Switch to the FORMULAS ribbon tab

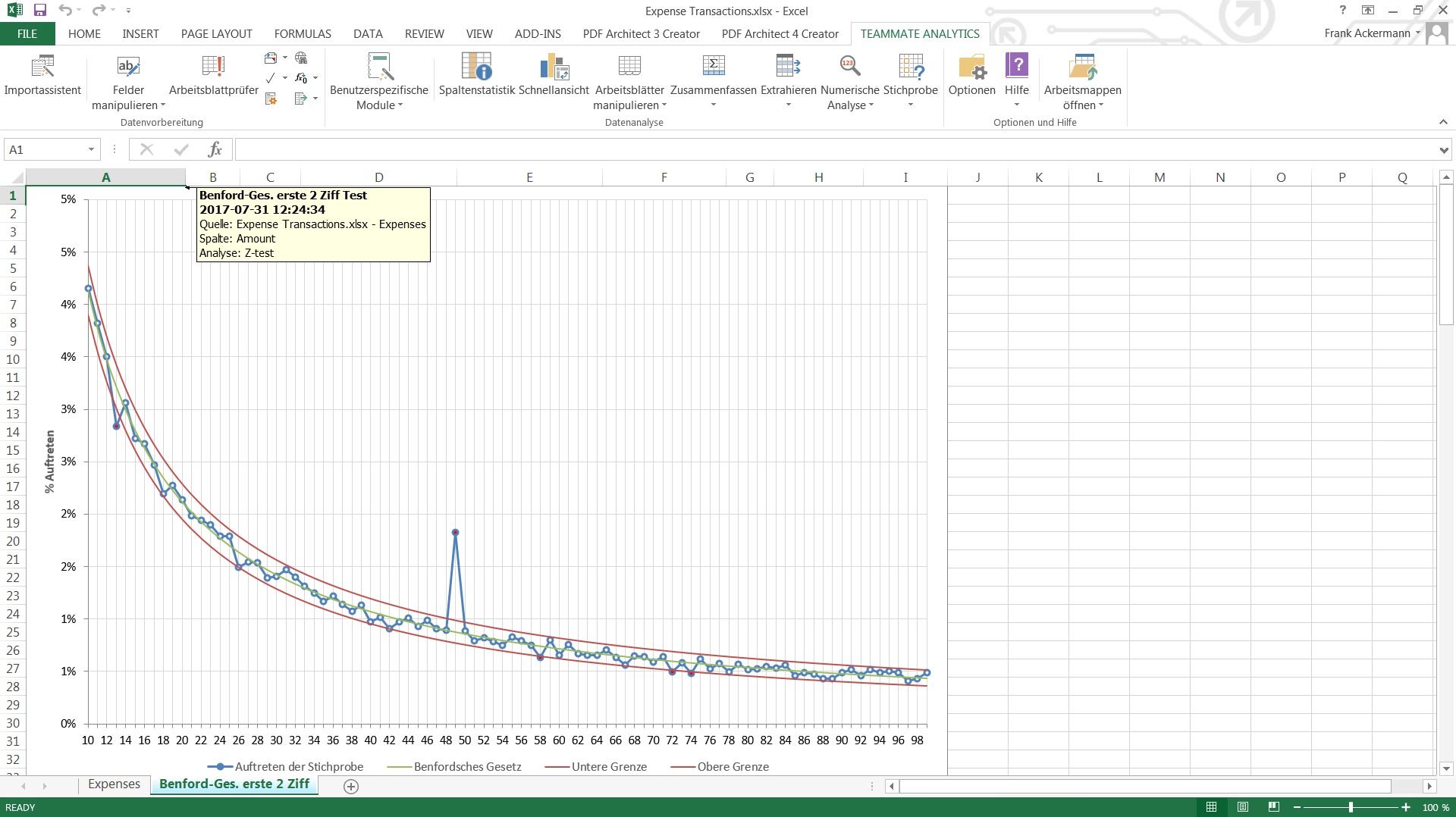pos(303,33)
